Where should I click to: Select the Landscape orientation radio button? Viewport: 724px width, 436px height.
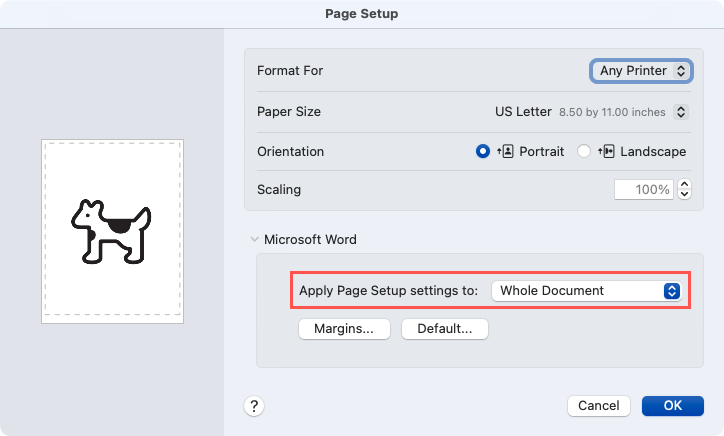pyautogui.click(x=584, y=151)
